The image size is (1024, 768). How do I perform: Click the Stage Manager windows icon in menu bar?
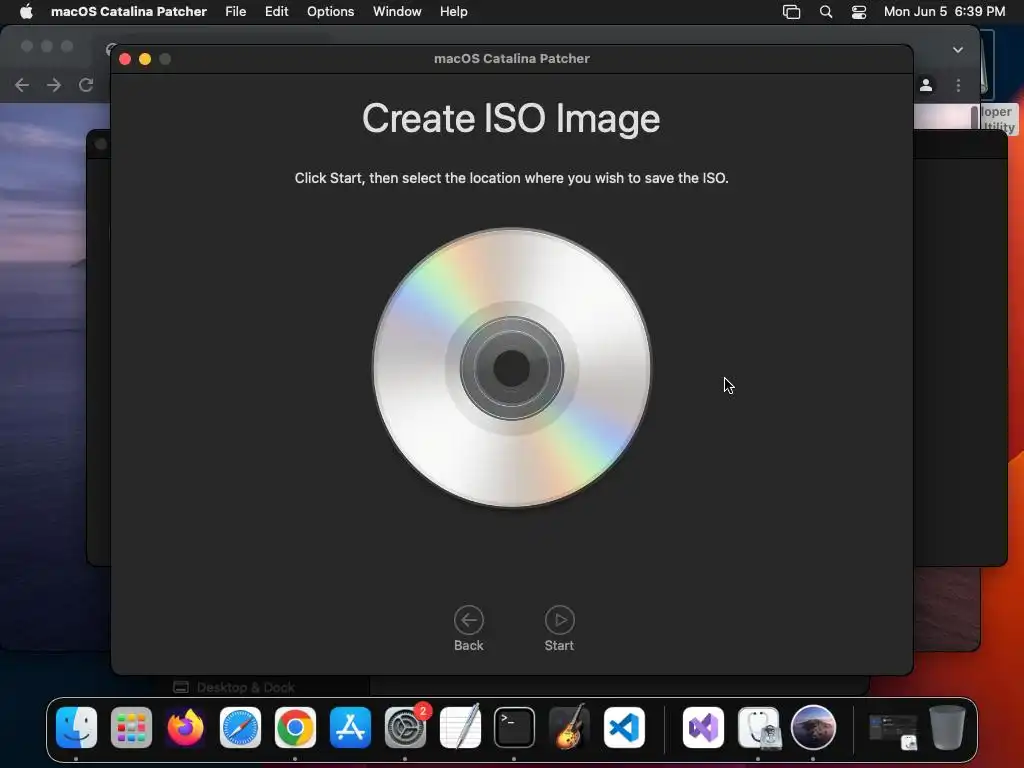coord(792,12)
